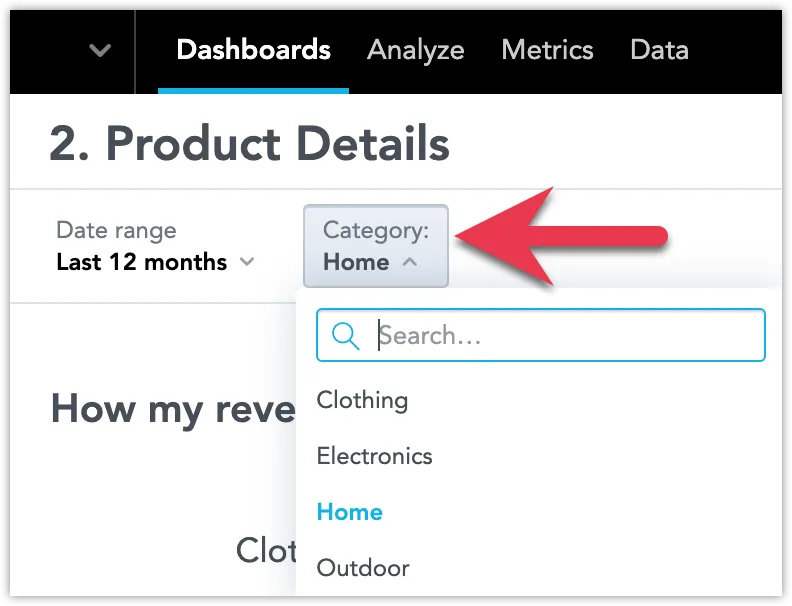Open the Date range Last 12 months filter
The height and width of the screenshot is (606, 792).
156,246
